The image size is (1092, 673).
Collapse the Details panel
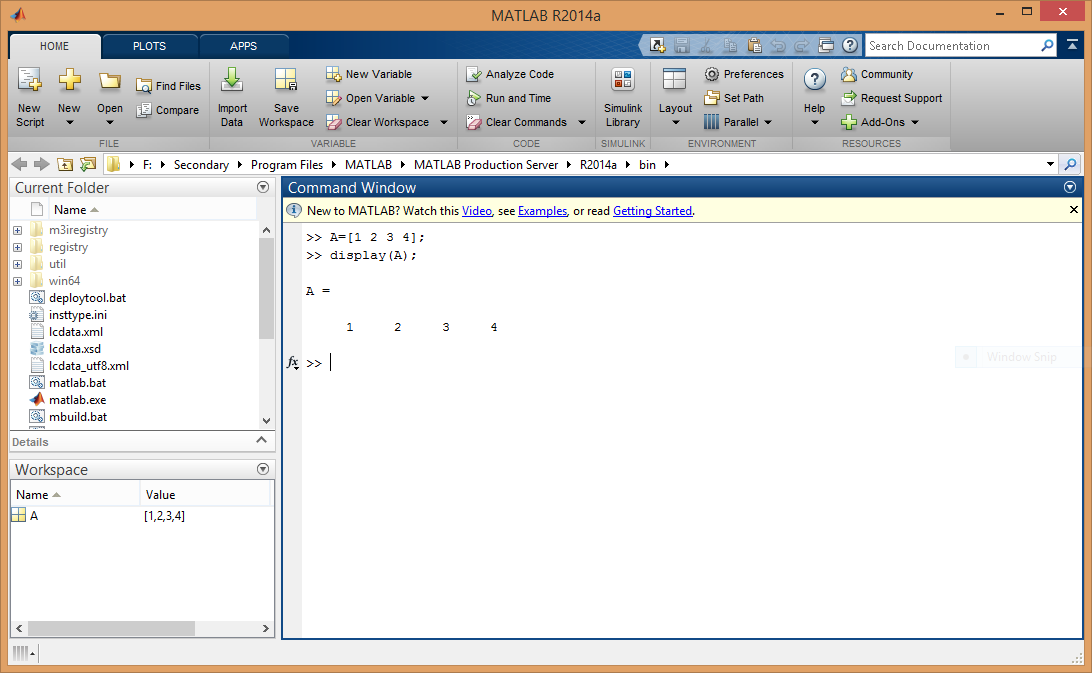pos(261,440)
